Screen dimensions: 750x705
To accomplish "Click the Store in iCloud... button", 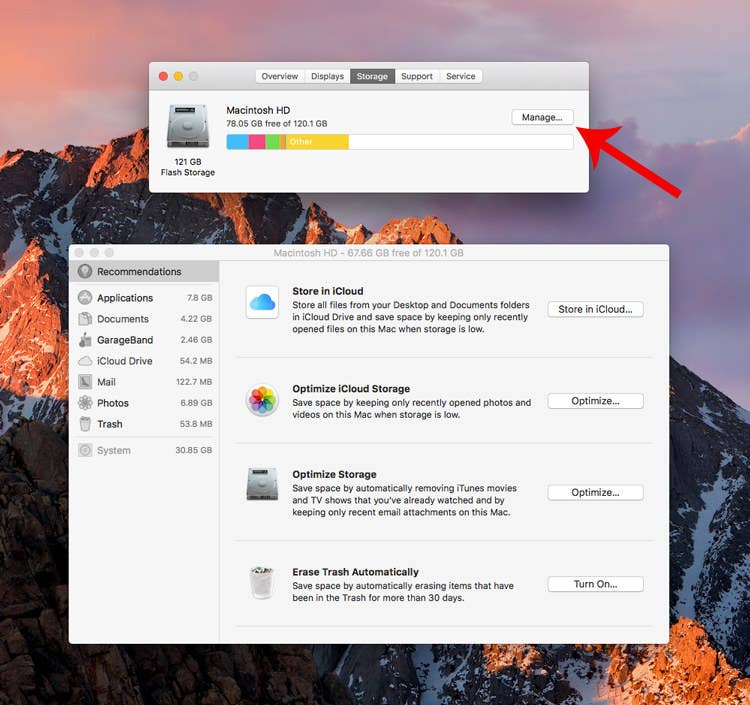I will tap(595, 309).
